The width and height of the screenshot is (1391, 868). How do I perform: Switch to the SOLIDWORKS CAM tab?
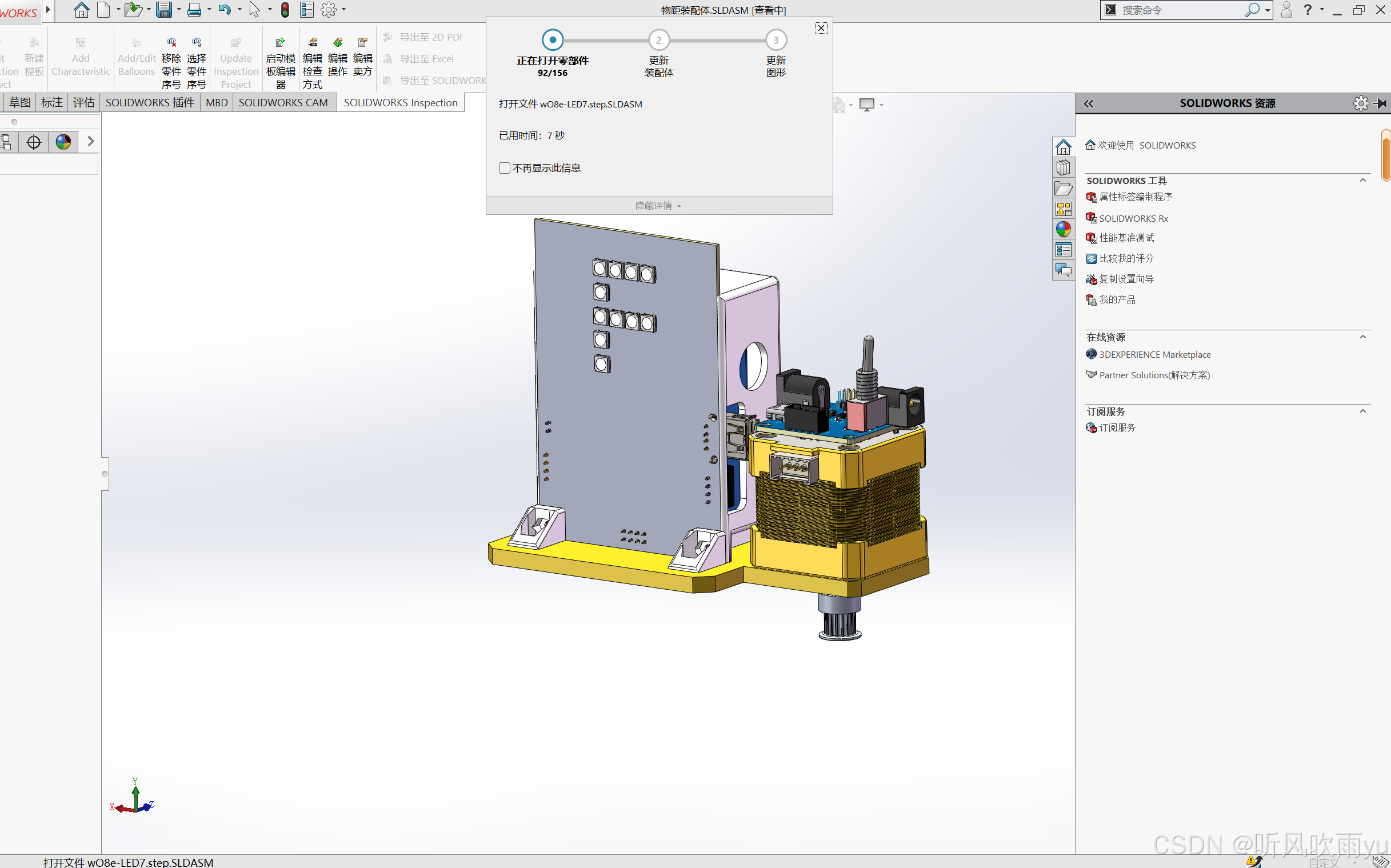[x=283, y=103]
